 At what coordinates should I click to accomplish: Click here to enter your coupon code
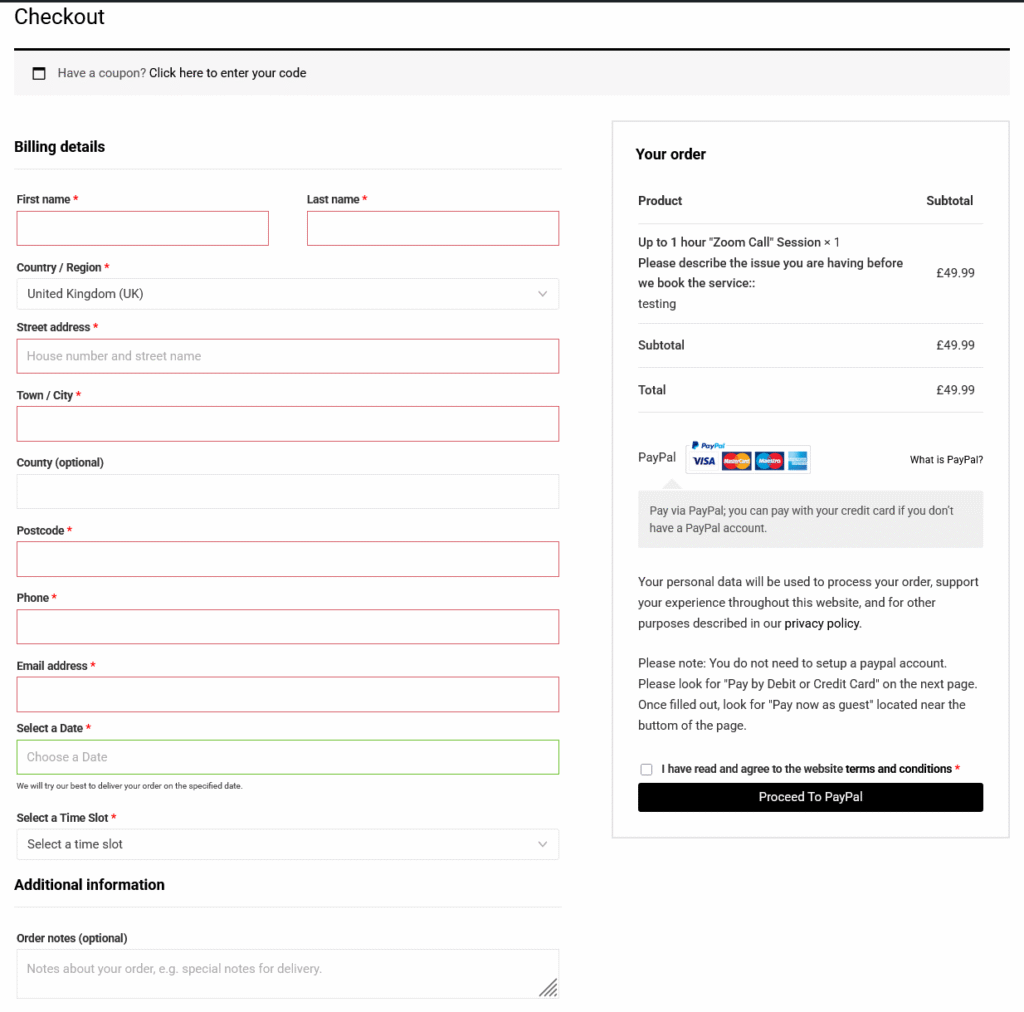pos(228,73)
